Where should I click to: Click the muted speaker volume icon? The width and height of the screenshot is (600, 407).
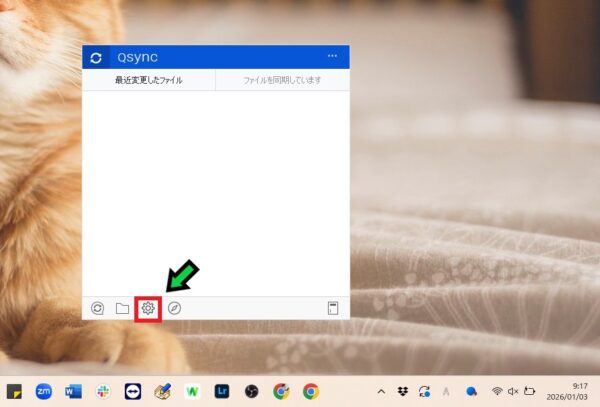(513, 391)
